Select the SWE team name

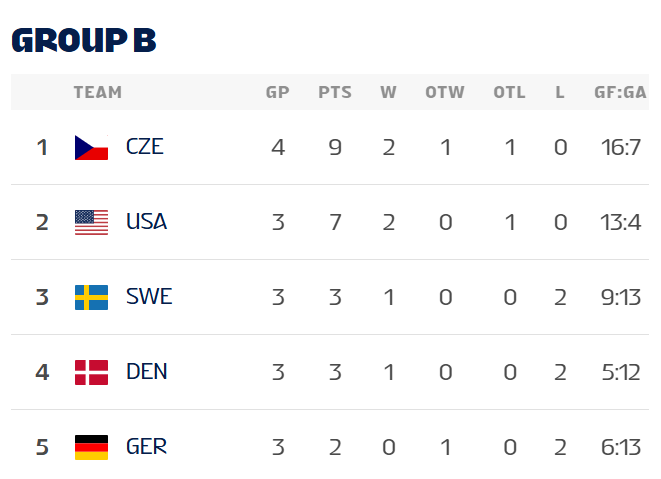(x=149, y=297)
